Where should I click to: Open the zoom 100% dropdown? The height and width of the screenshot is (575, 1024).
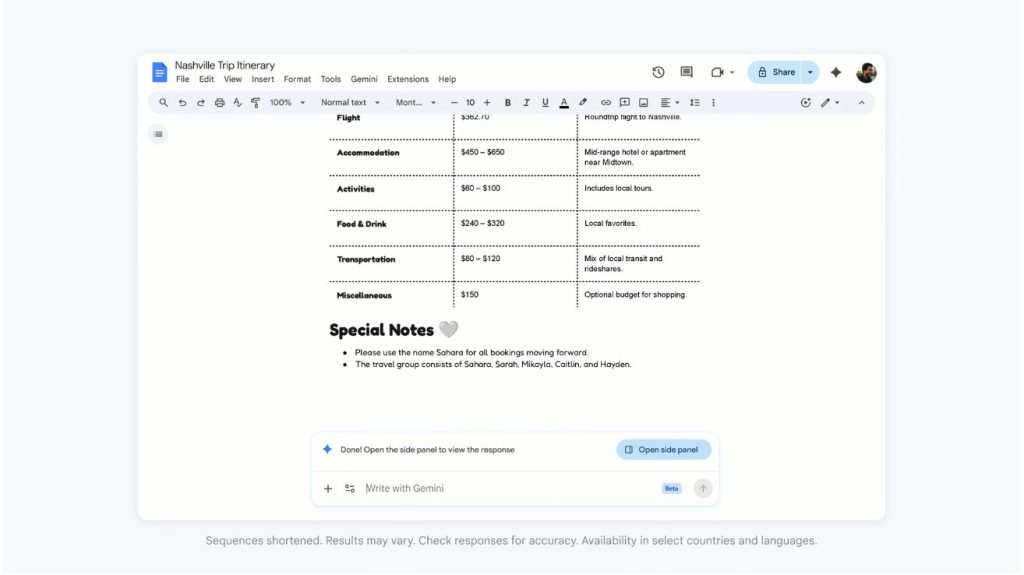(286, 102)
